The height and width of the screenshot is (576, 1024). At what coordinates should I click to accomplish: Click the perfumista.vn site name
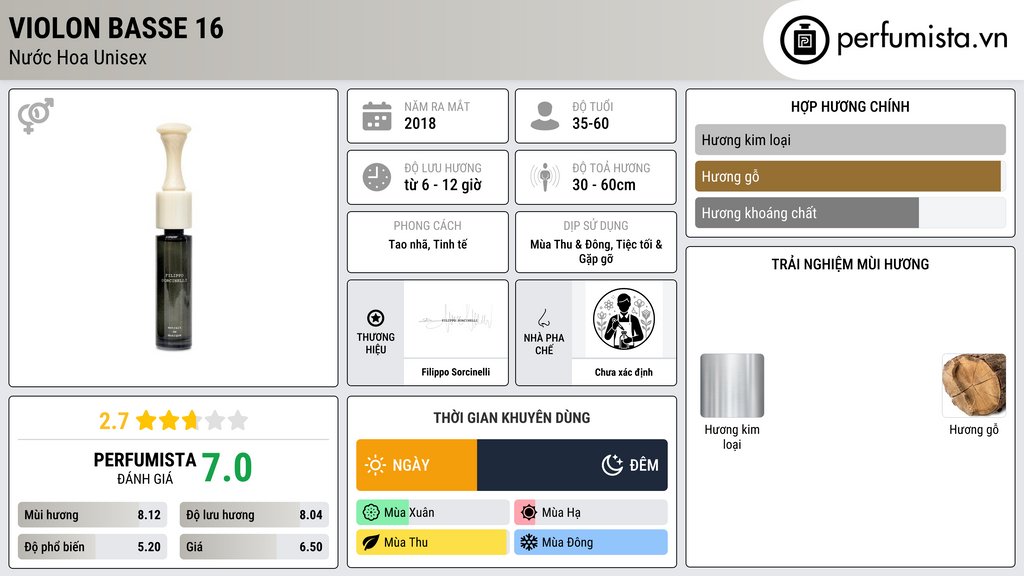[922, 39]
